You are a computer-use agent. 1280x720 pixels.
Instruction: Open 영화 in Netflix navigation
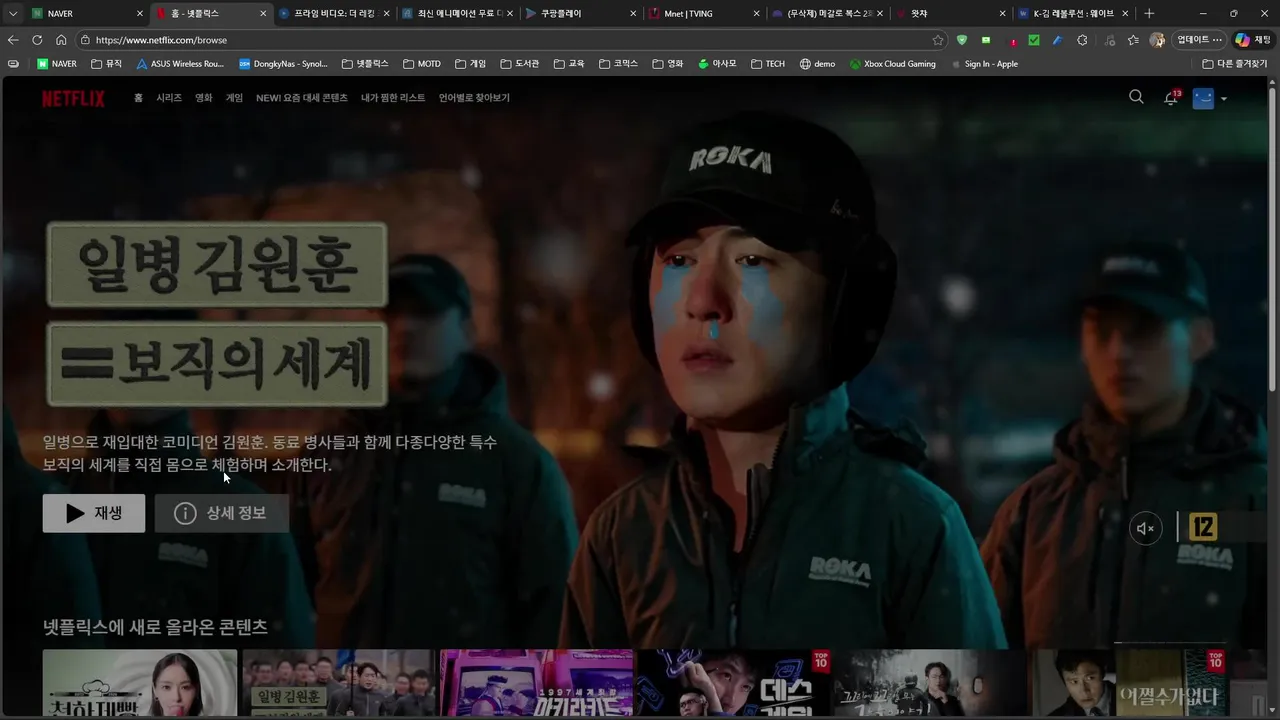click(x=204, y=98)
